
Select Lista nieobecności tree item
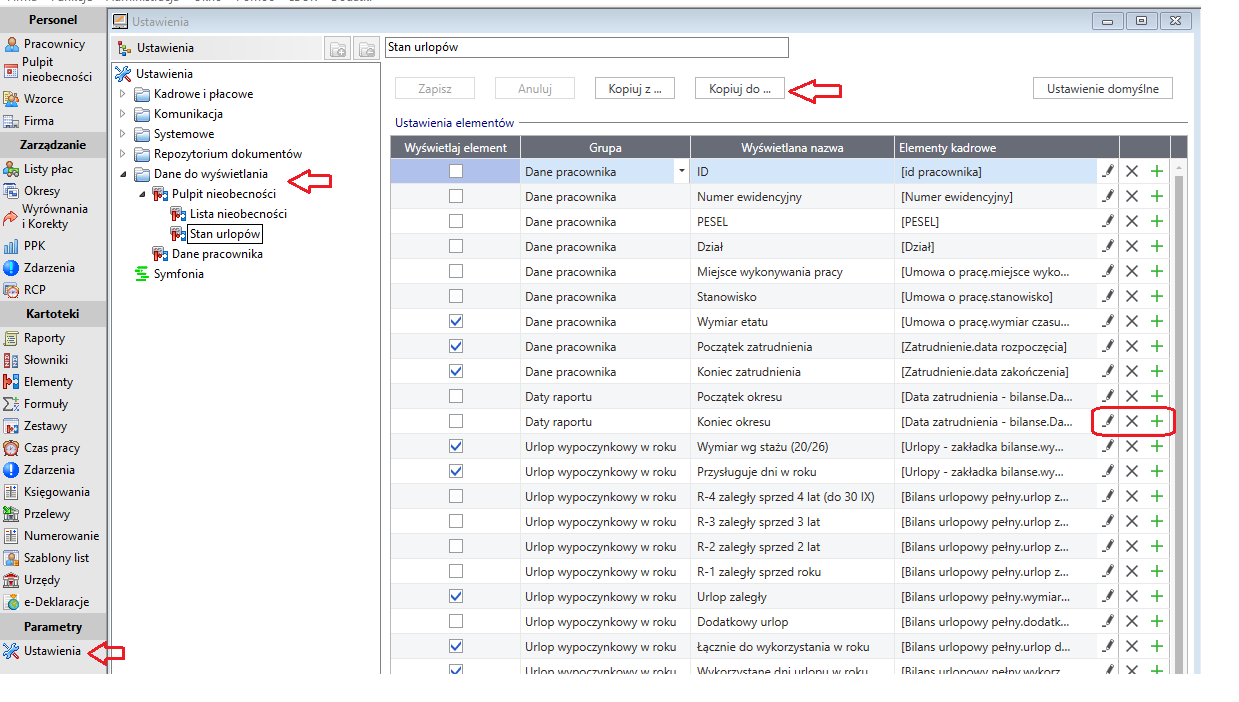[238, 214]
